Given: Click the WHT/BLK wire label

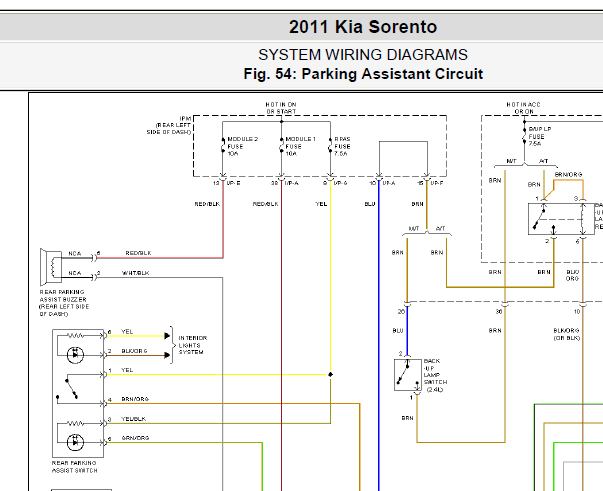Looking at the screenshot, I should tap(135, 273).
